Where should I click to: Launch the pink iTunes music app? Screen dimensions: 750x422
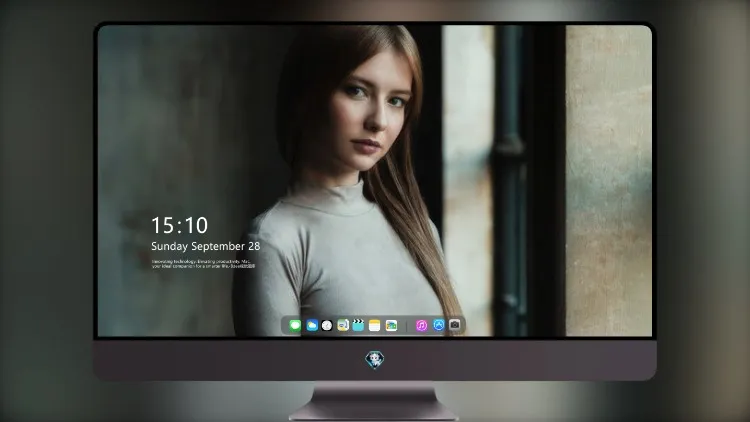421,325
